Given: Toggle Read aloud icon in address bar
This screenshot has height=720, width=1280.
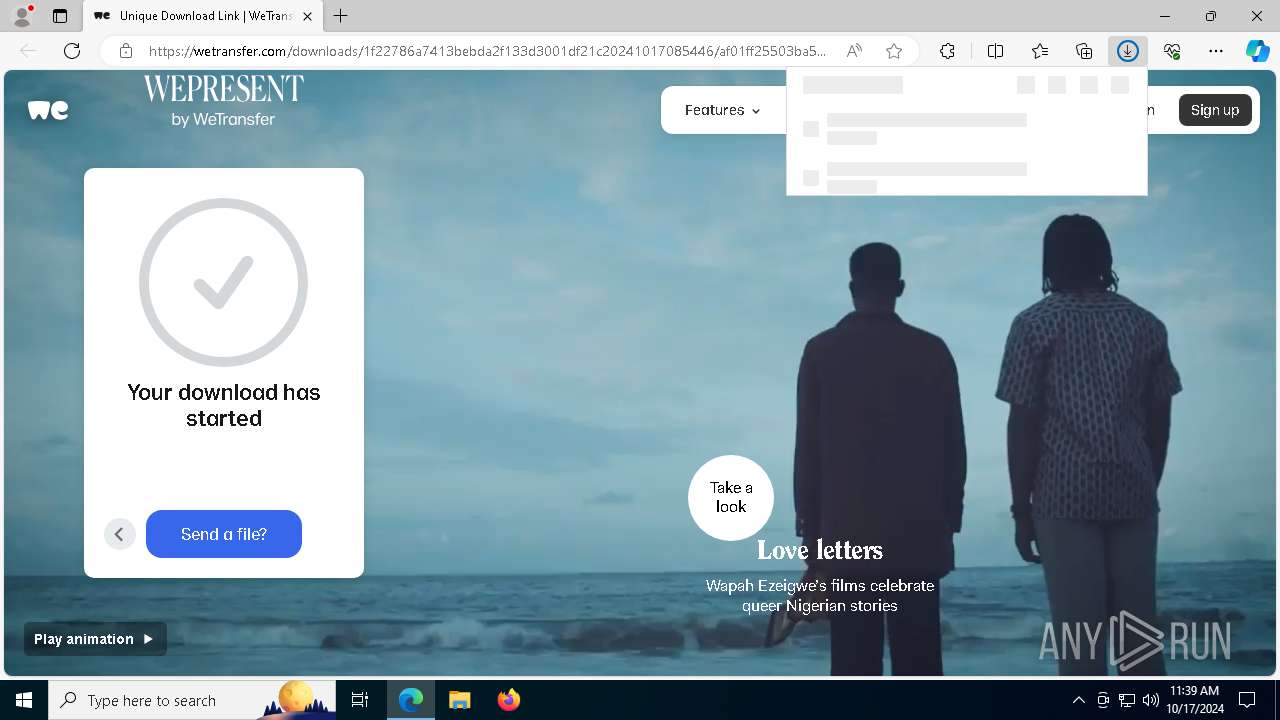Looking at the screenshot, I should (x=854, y=51).
